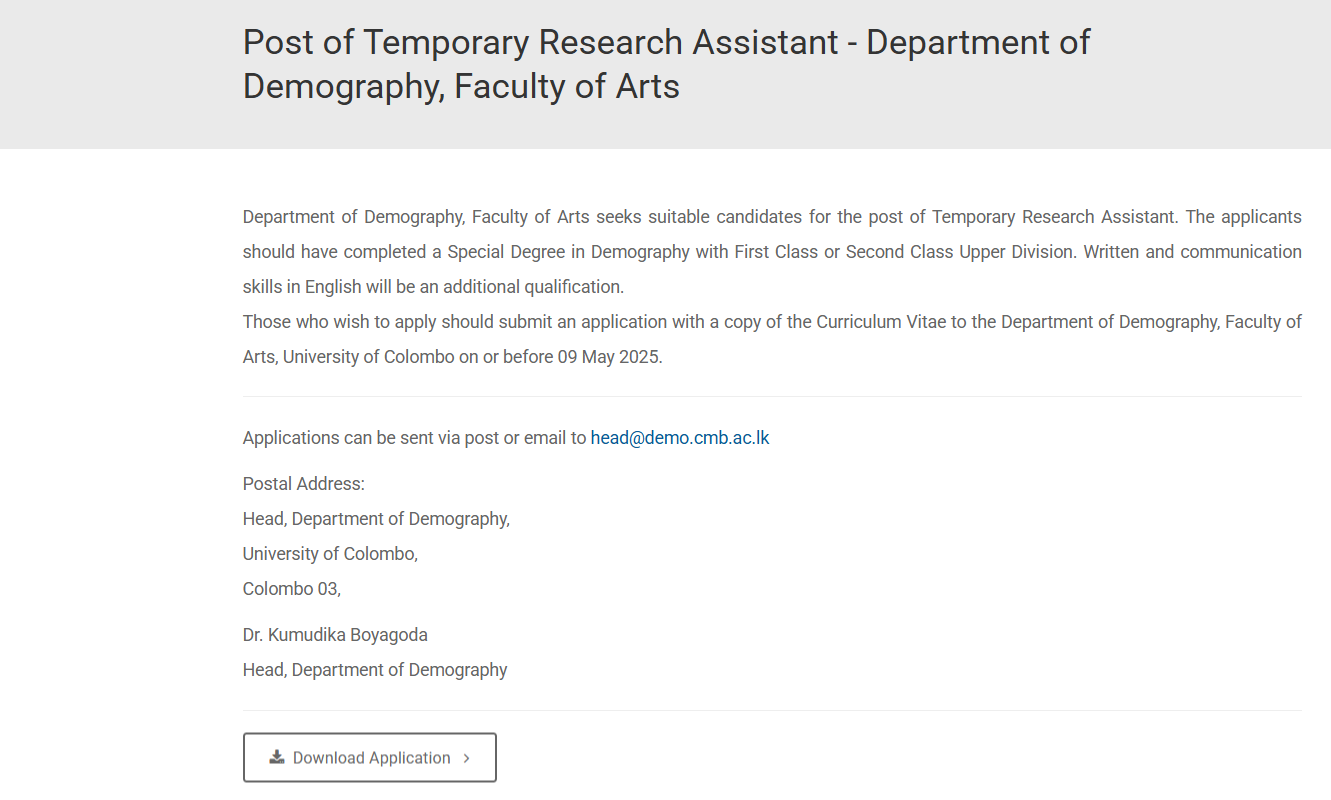The image size is (1331, 800).
Task: Click the divider line above Download Application
Action: [x=772, y=710]
